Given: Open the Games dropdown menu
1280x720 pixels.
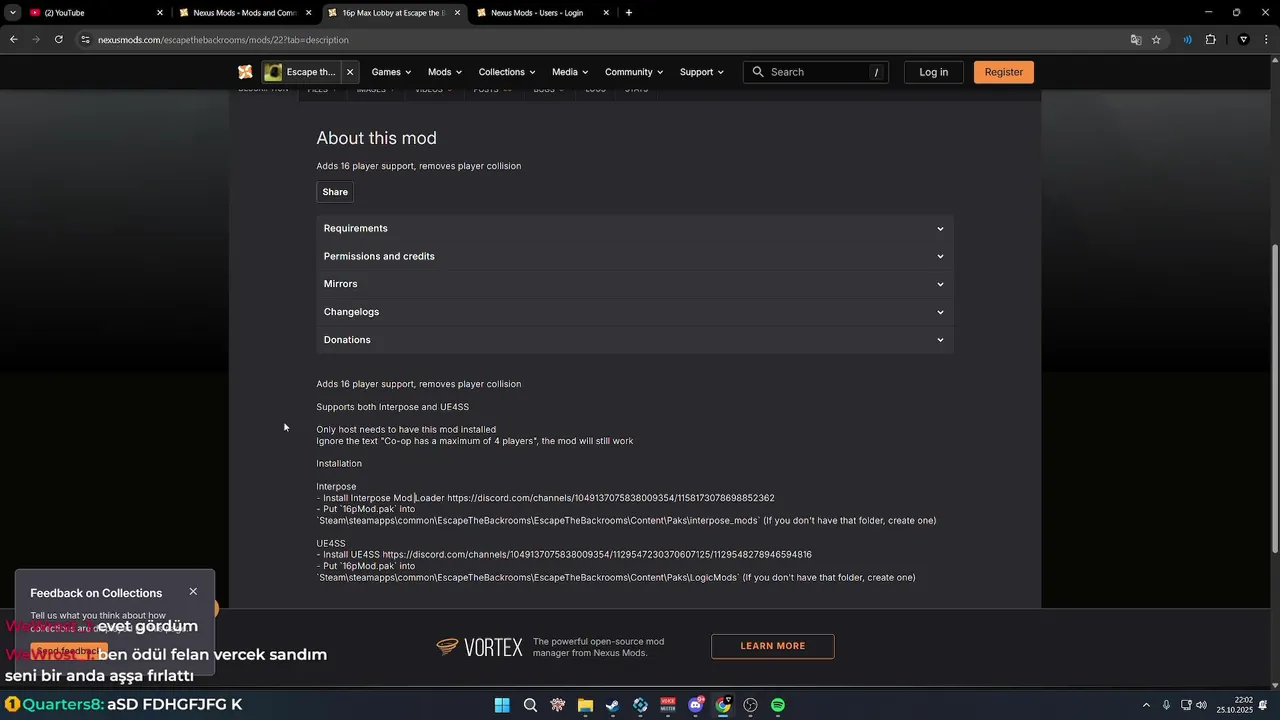Looking at the screenshot, I should click(392, 72).
